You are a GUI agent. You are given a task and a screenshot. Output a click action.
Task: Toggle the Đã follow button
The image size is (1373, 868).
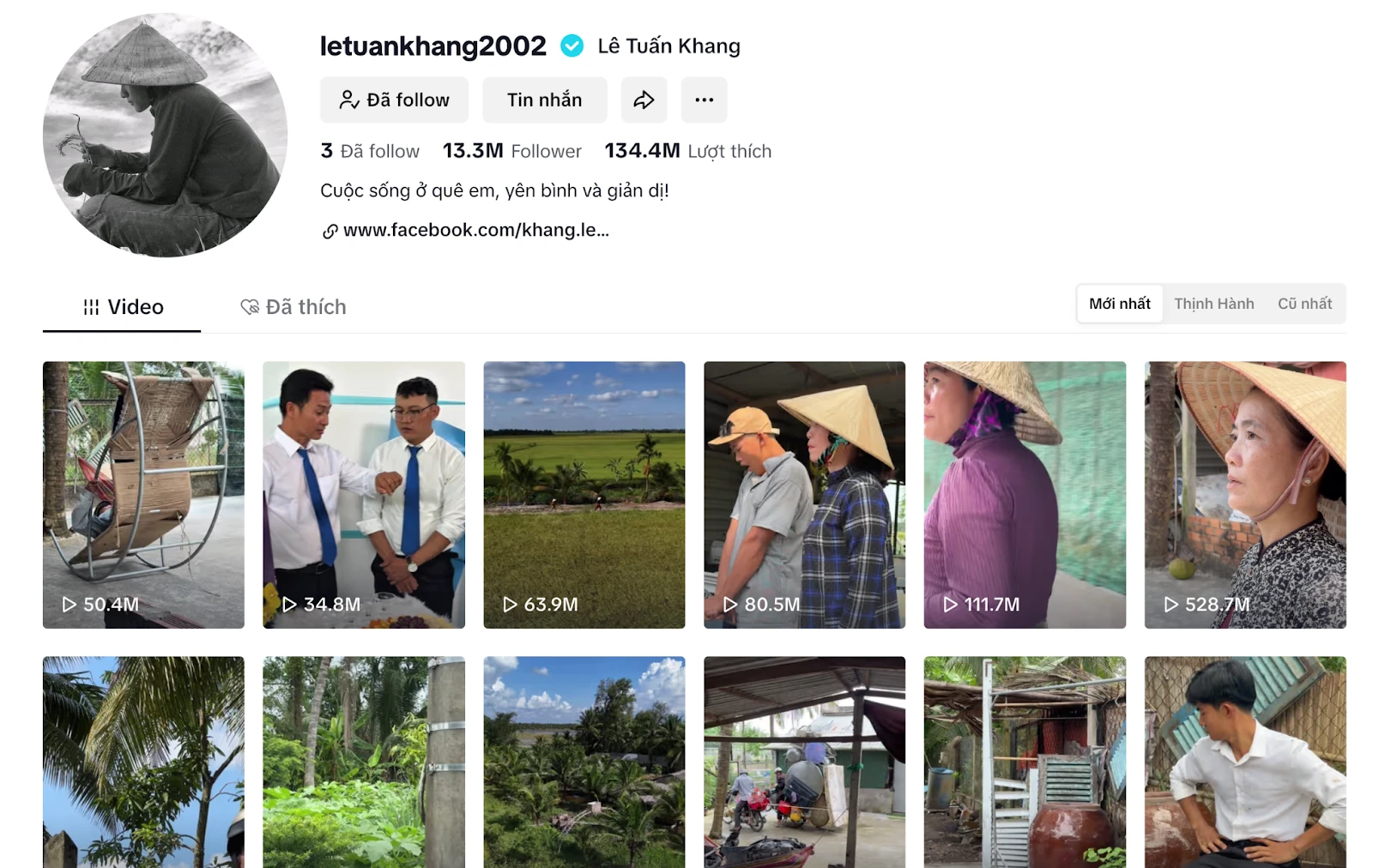[395, 100]
